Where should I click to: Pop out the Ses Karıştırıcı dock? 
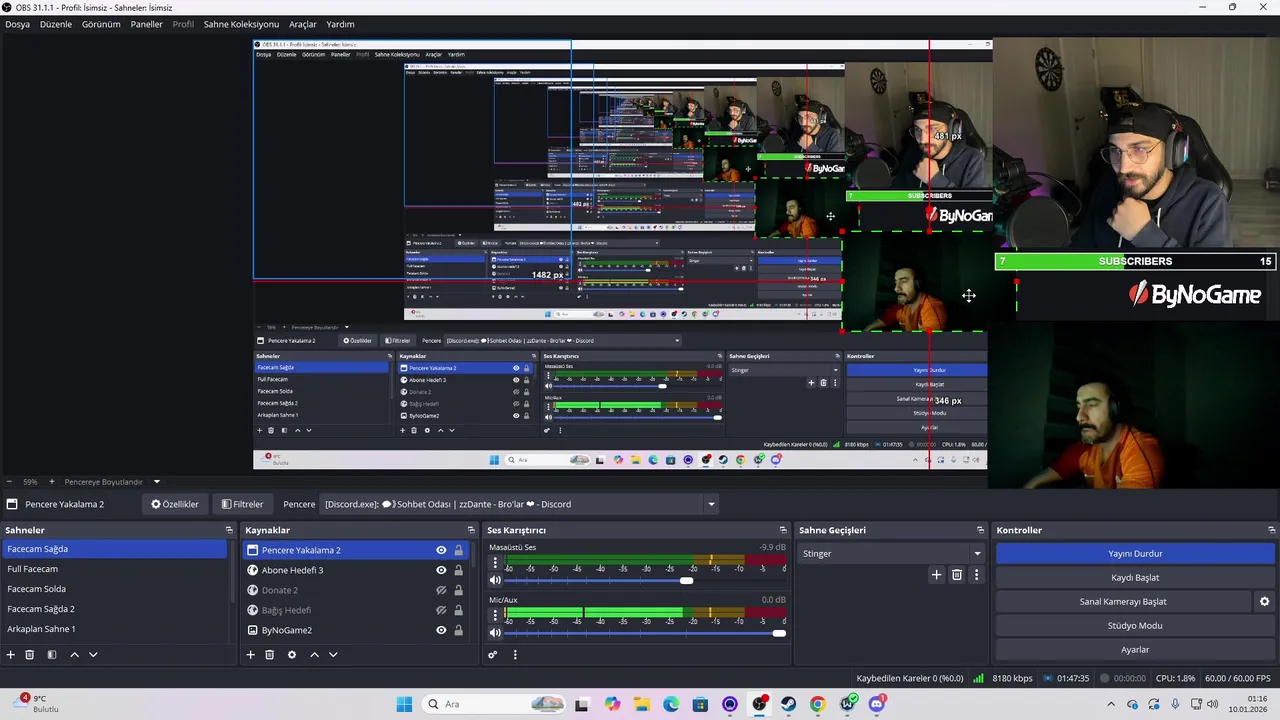coord(783,530)
